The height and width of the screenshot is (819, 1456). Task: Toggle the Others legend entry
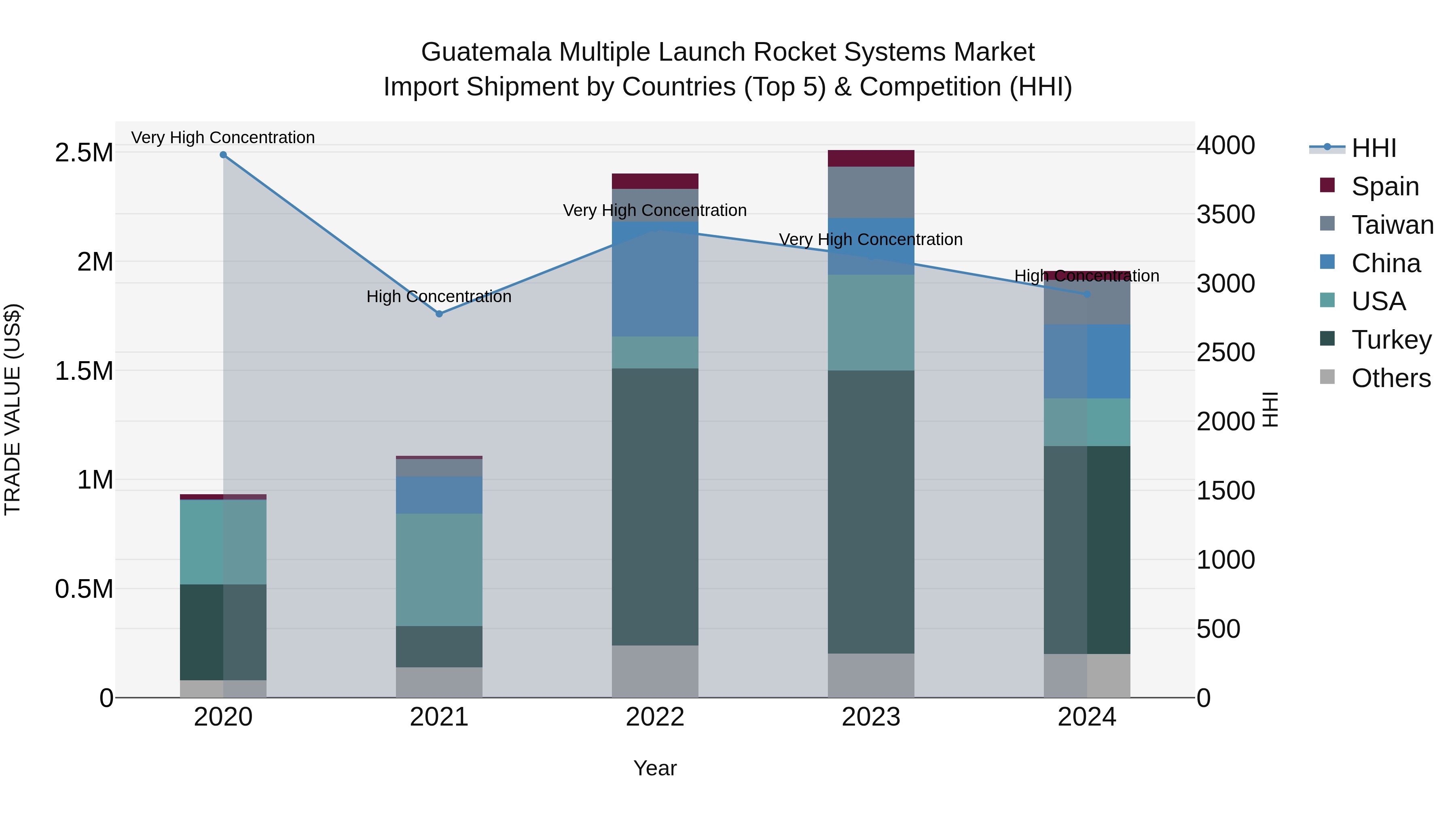tap(1375, 378)
